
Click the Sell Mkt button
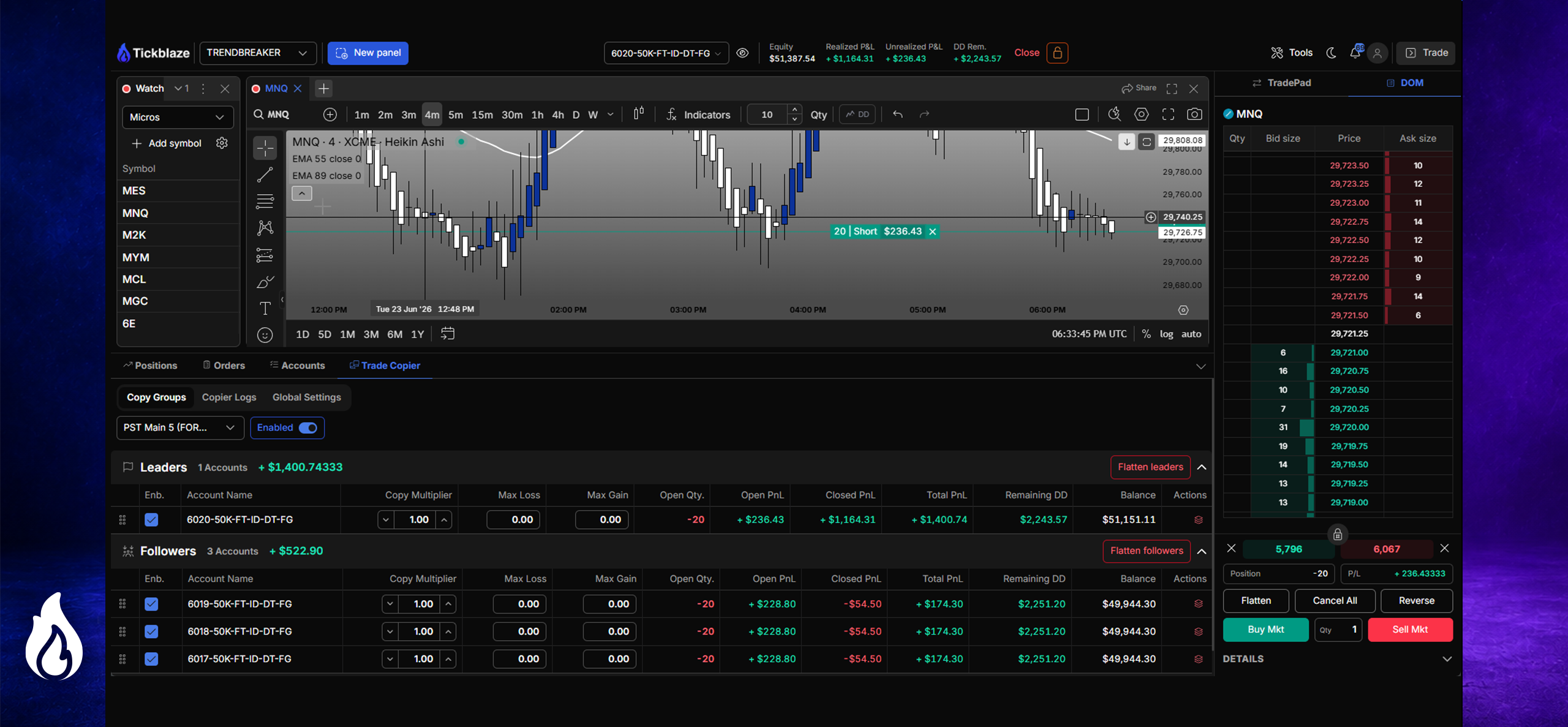[x=1410, y=630]
